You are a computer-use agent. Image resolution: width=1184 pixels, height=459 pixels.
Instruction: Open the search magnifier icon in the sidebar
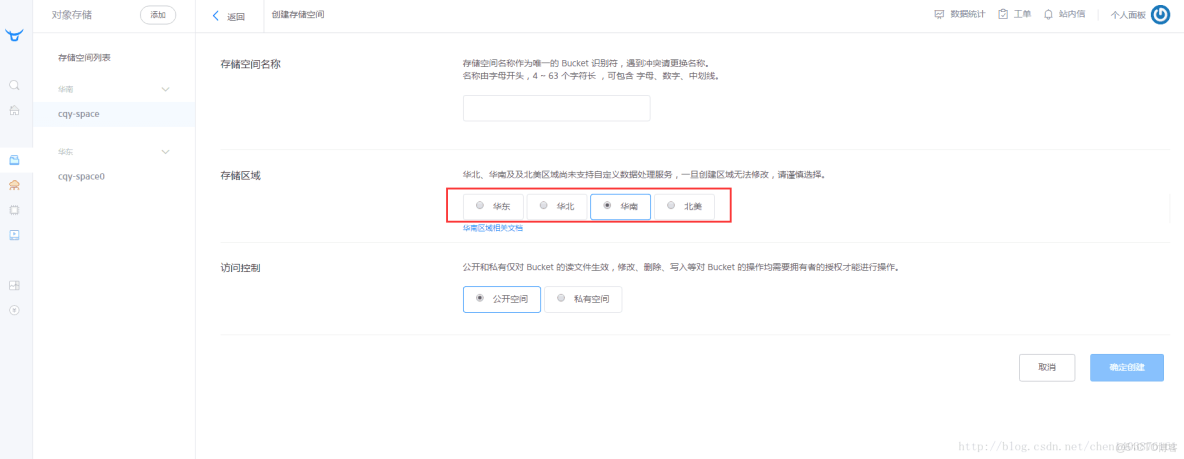pyautogui.click(x=14, y=85)
